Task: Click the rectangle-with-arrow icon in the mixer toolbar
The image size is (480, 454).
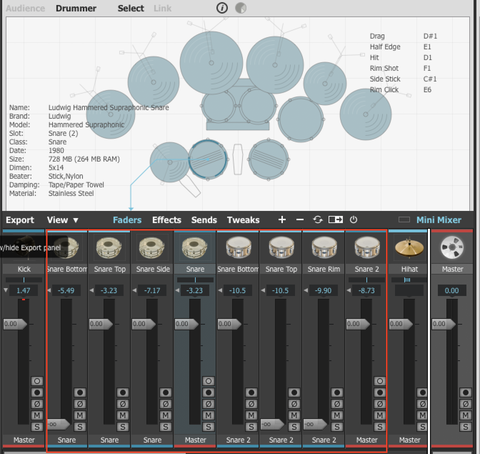Action: (x=335, y=220)
